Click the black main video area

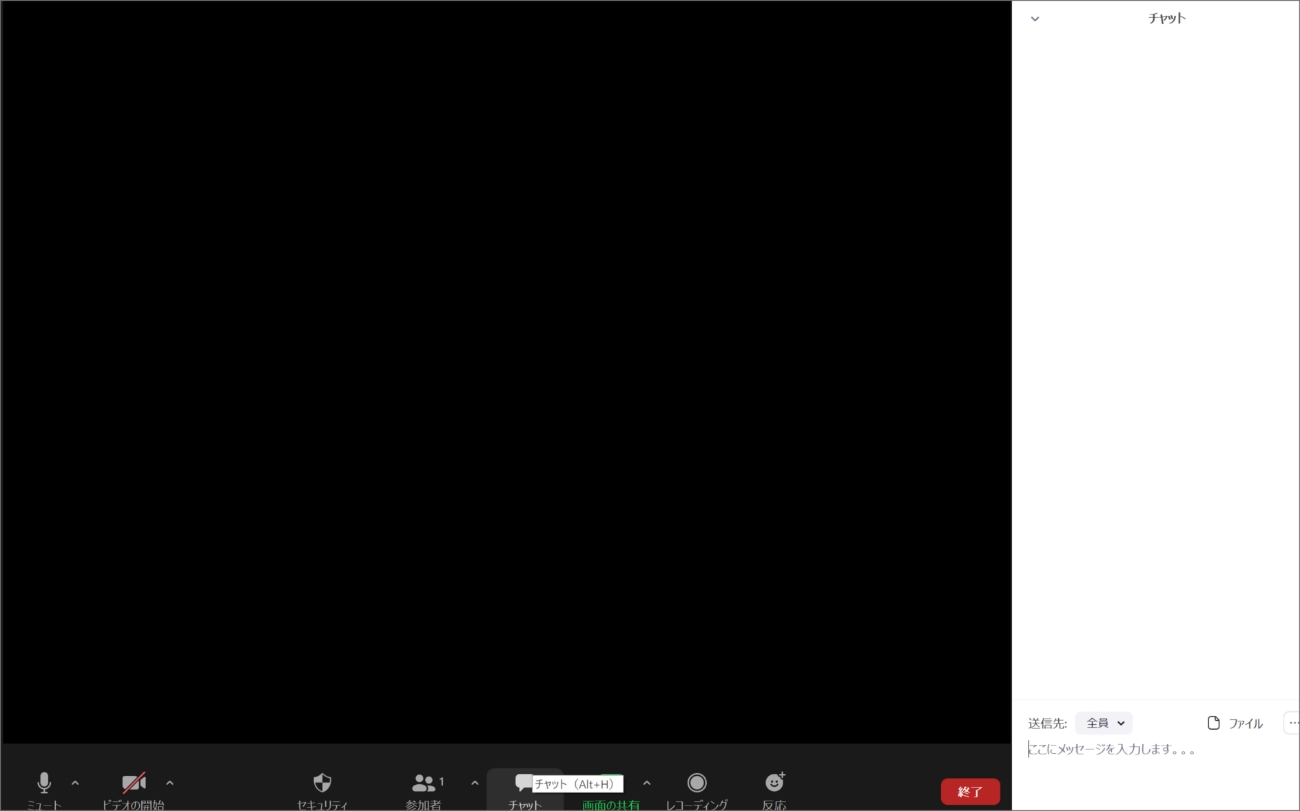click(505, 370)
